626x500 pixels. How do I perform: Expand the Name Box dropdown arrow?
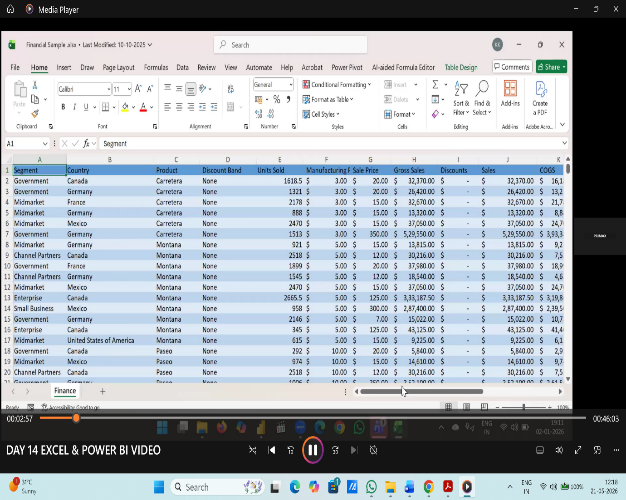[x=45, y=143]
